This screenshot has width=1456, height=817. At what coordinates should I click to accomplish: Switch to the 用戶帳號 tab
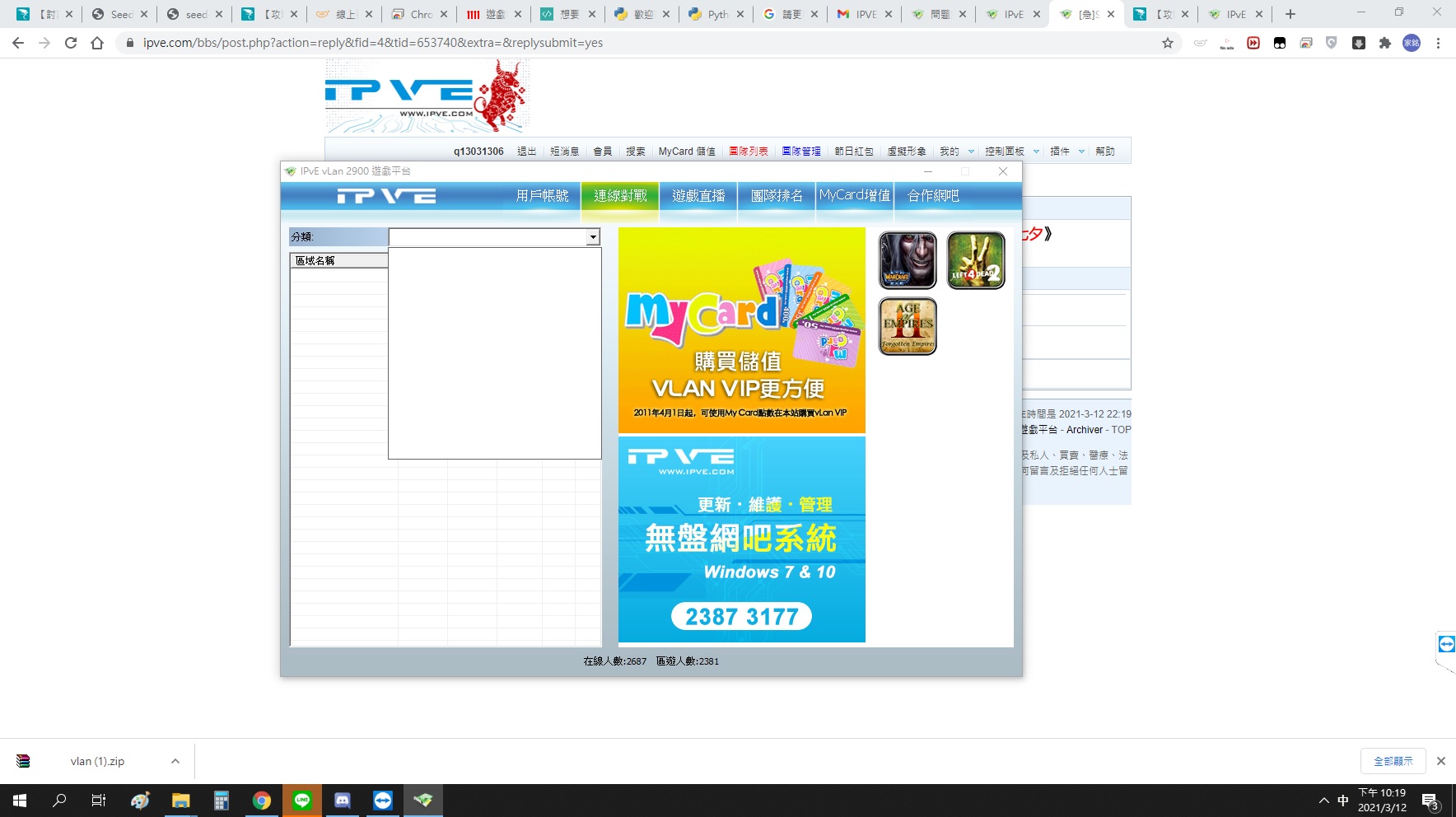tap(542, 196)
